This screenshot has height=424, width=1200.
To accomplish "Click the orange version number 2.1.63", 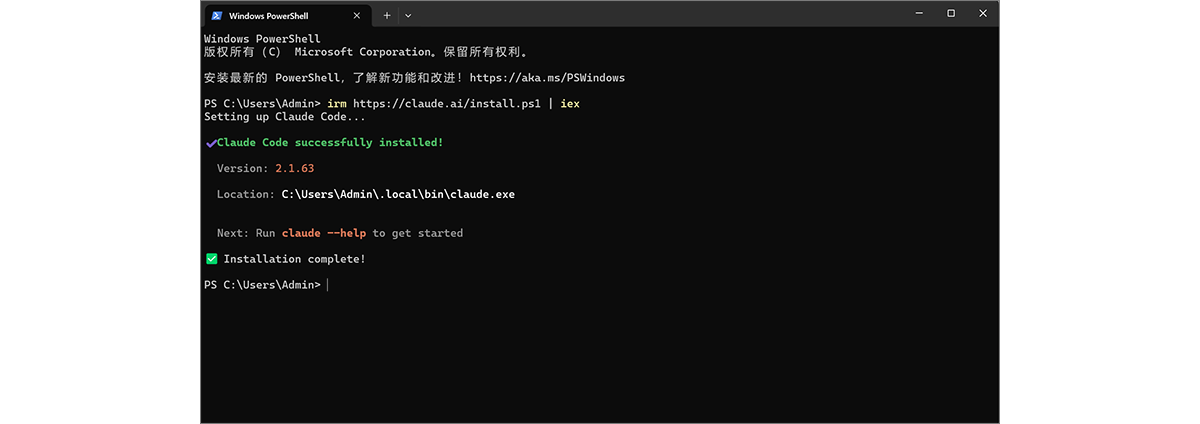I will [x=295, y=169].
